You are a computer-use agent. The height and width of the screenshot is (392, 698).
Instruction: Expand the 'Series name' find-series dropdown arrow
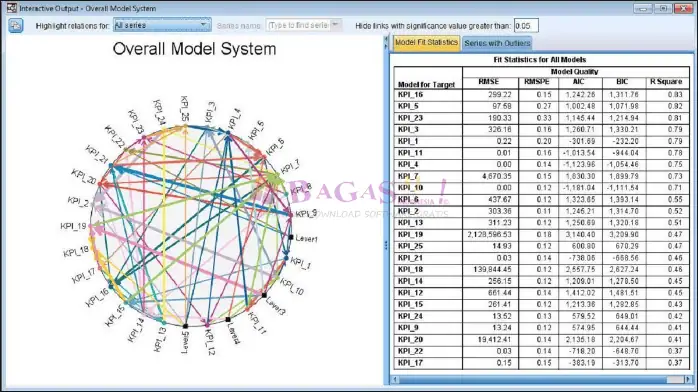coord(336,25)
